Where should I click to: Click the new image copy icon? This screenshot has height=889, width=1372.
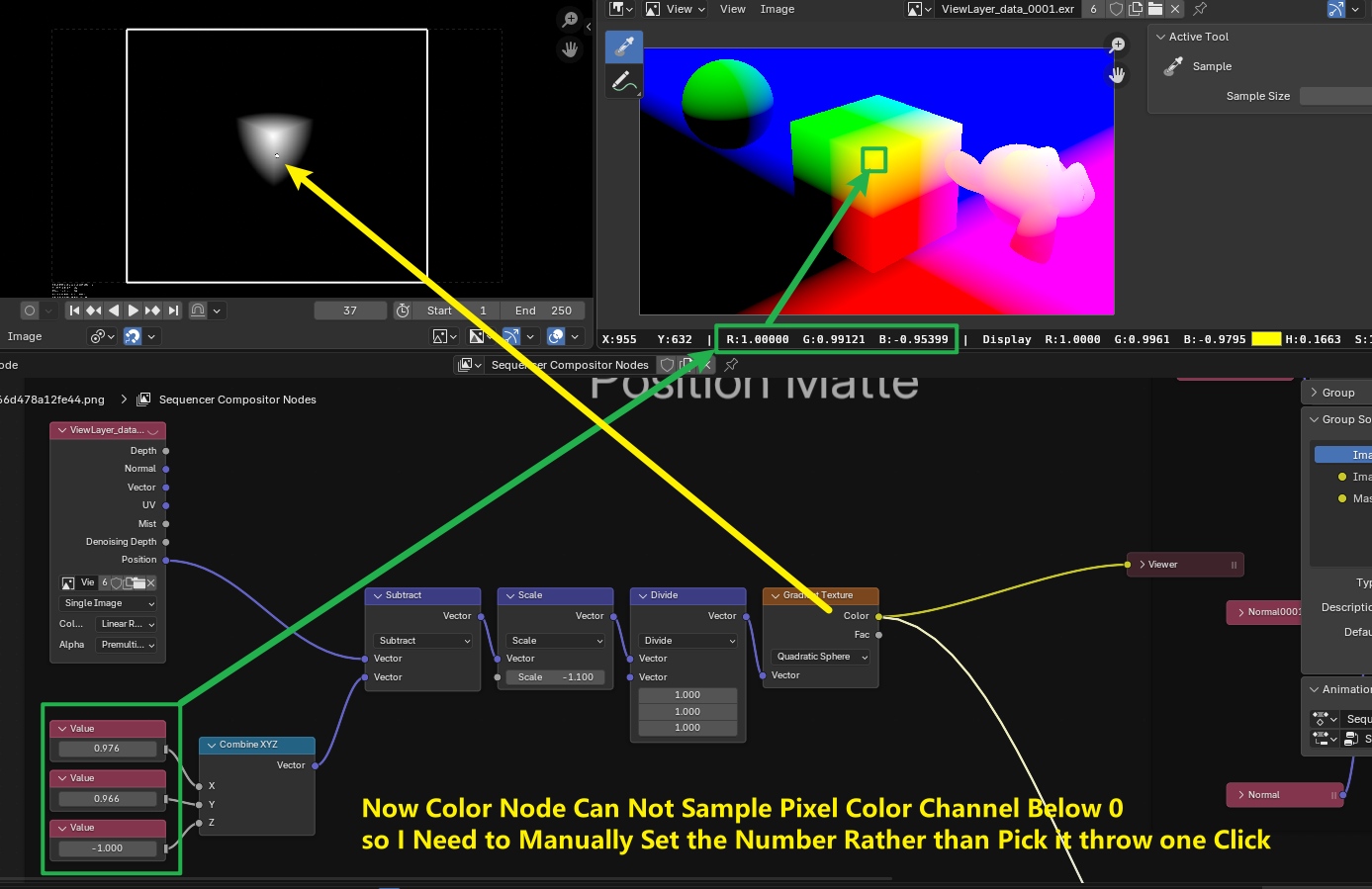click(1136, 9)
